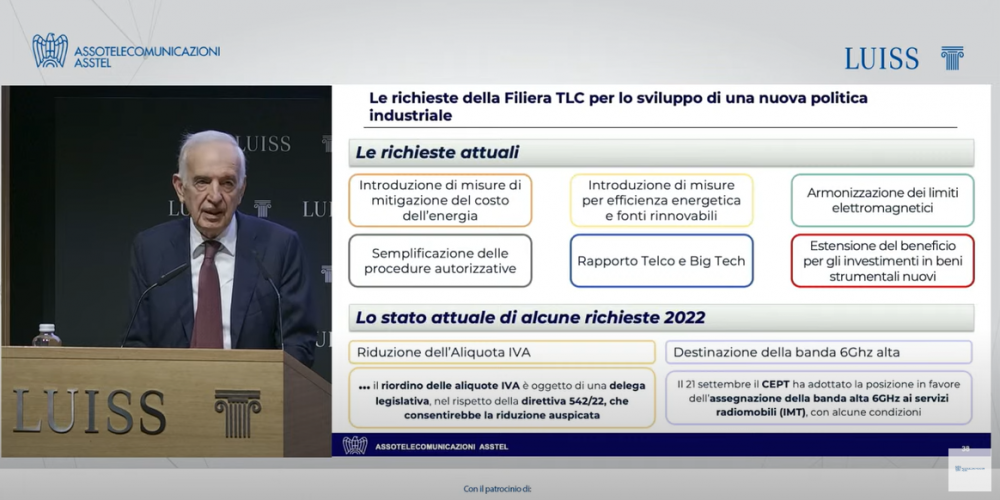Image resolution: width=1000 pixels, height=500 pixels.
Task: Click the ASSOTELECOMUNICAZIONI ASSTEL header wordmark
Action: point(147,57)
